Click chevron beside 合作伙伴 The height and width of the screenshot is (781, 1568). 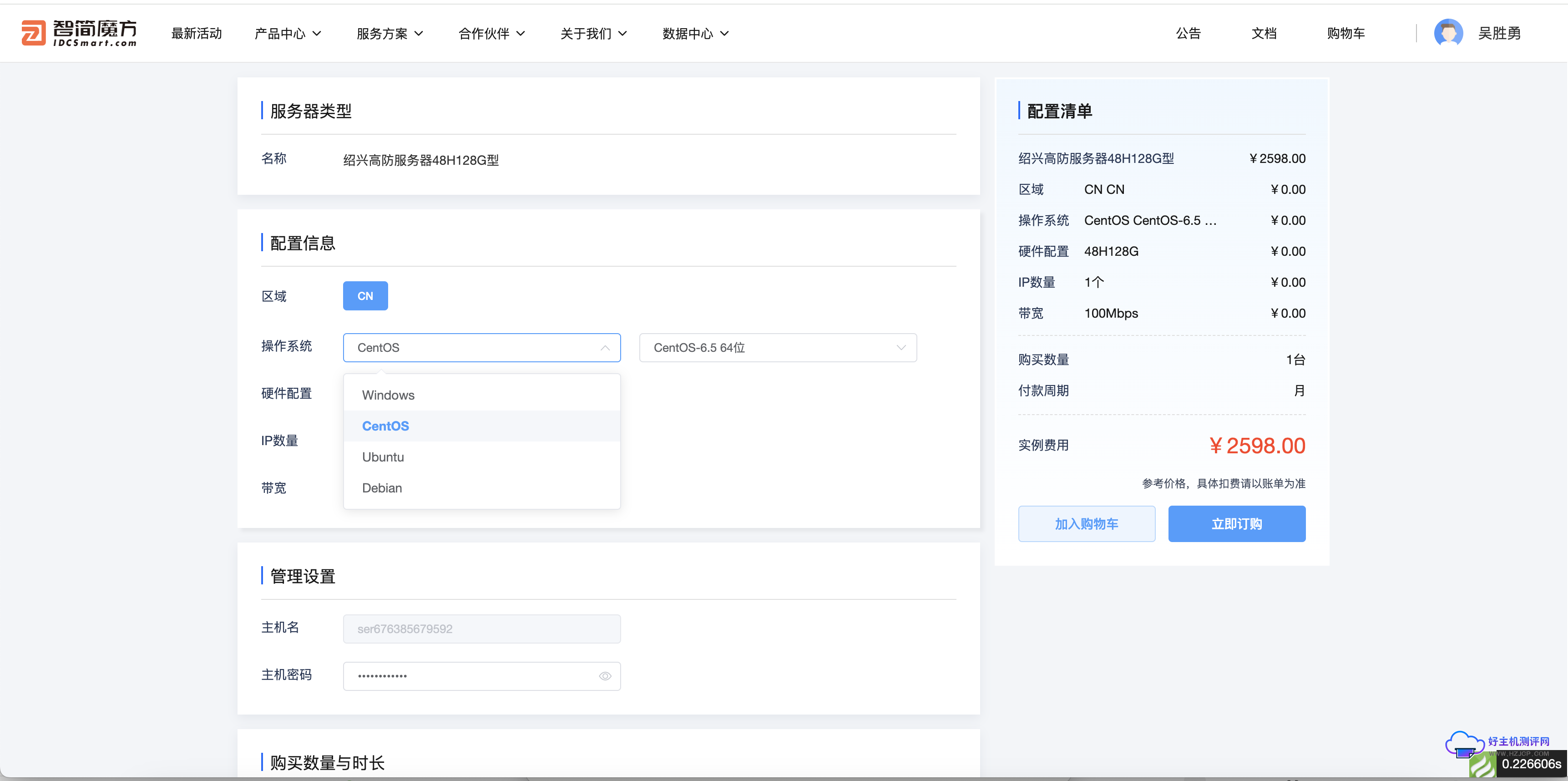pyautogui.click(x=521, y=34)
